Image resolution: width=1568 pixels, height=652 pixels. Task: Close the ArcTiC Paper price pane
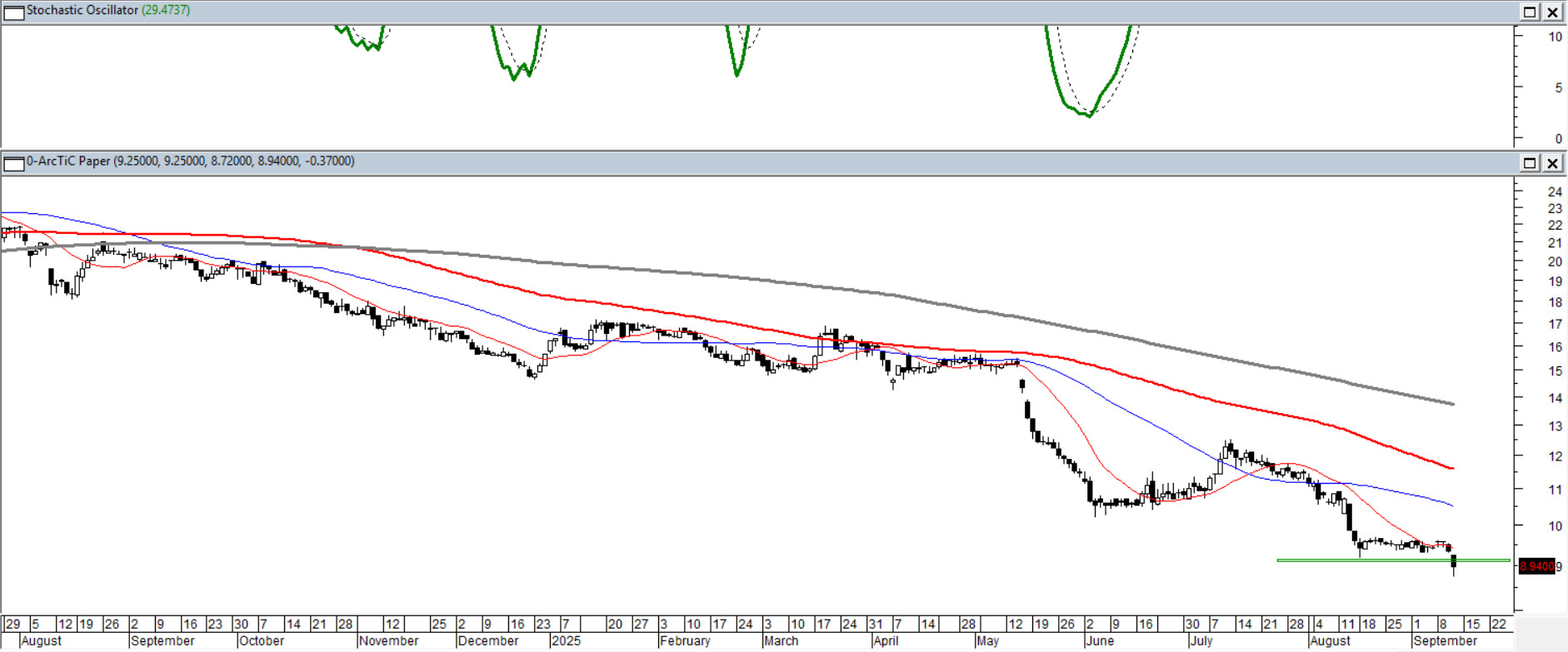1553,162
